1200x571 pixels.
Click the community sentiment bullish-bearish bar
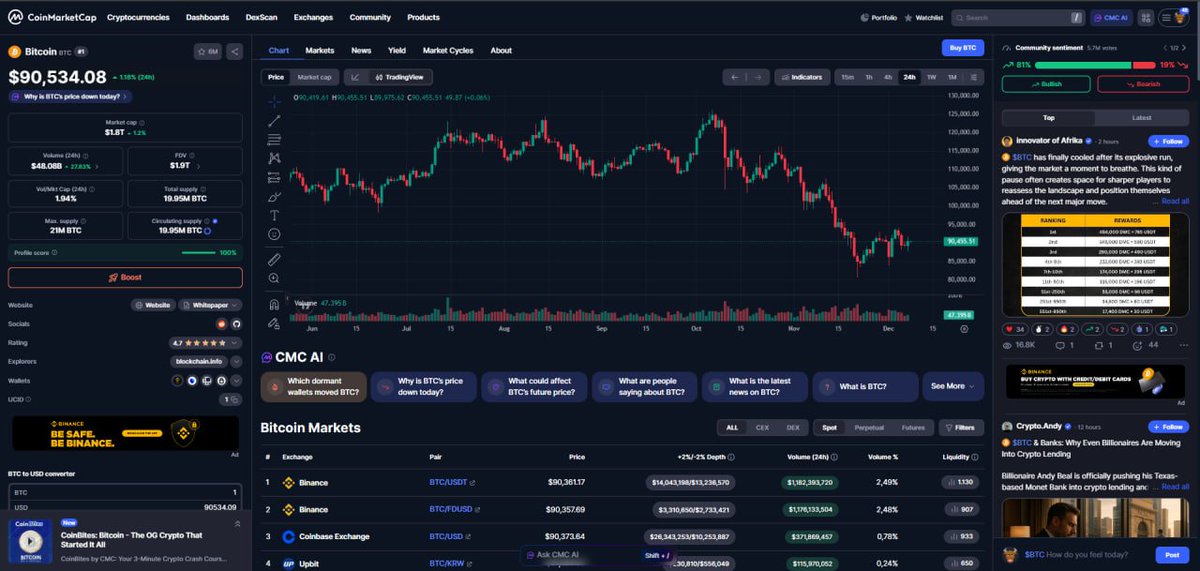(1094, 65)
